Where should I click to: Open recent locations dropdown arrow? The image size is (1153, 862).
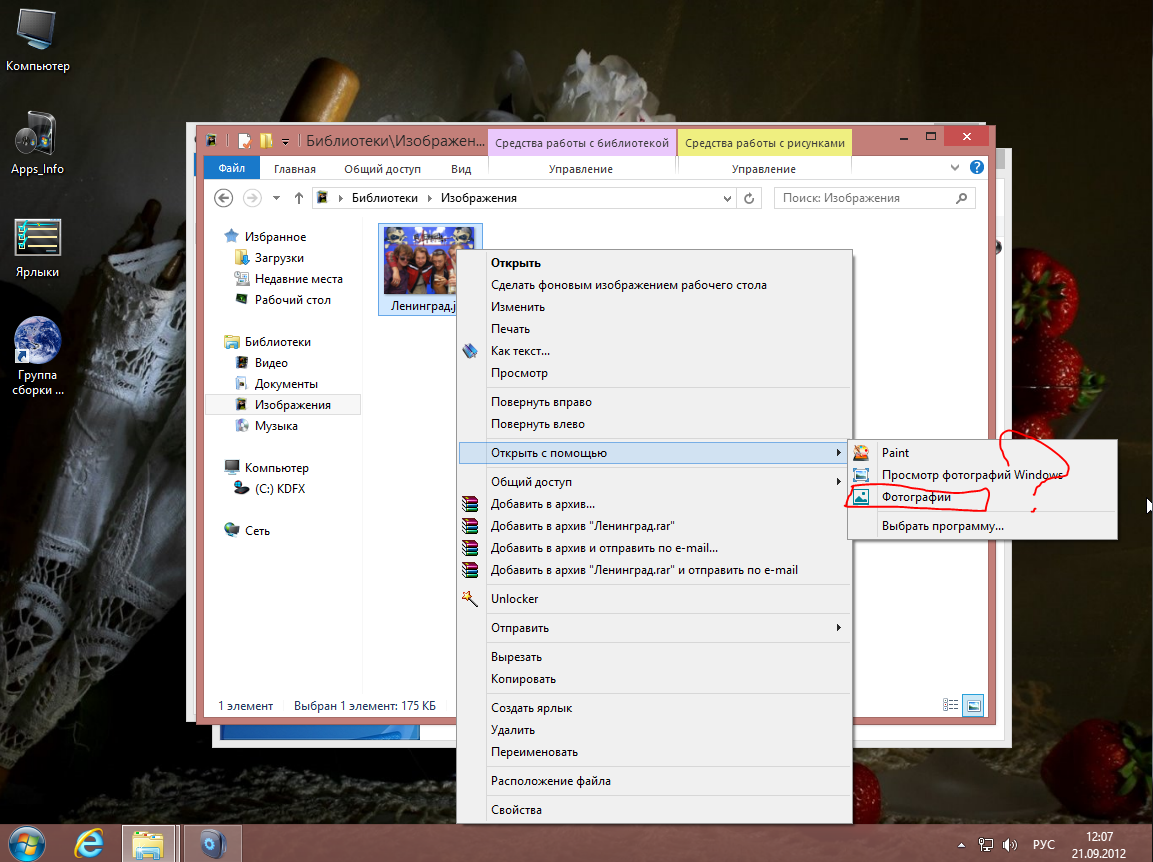(276, 198)
